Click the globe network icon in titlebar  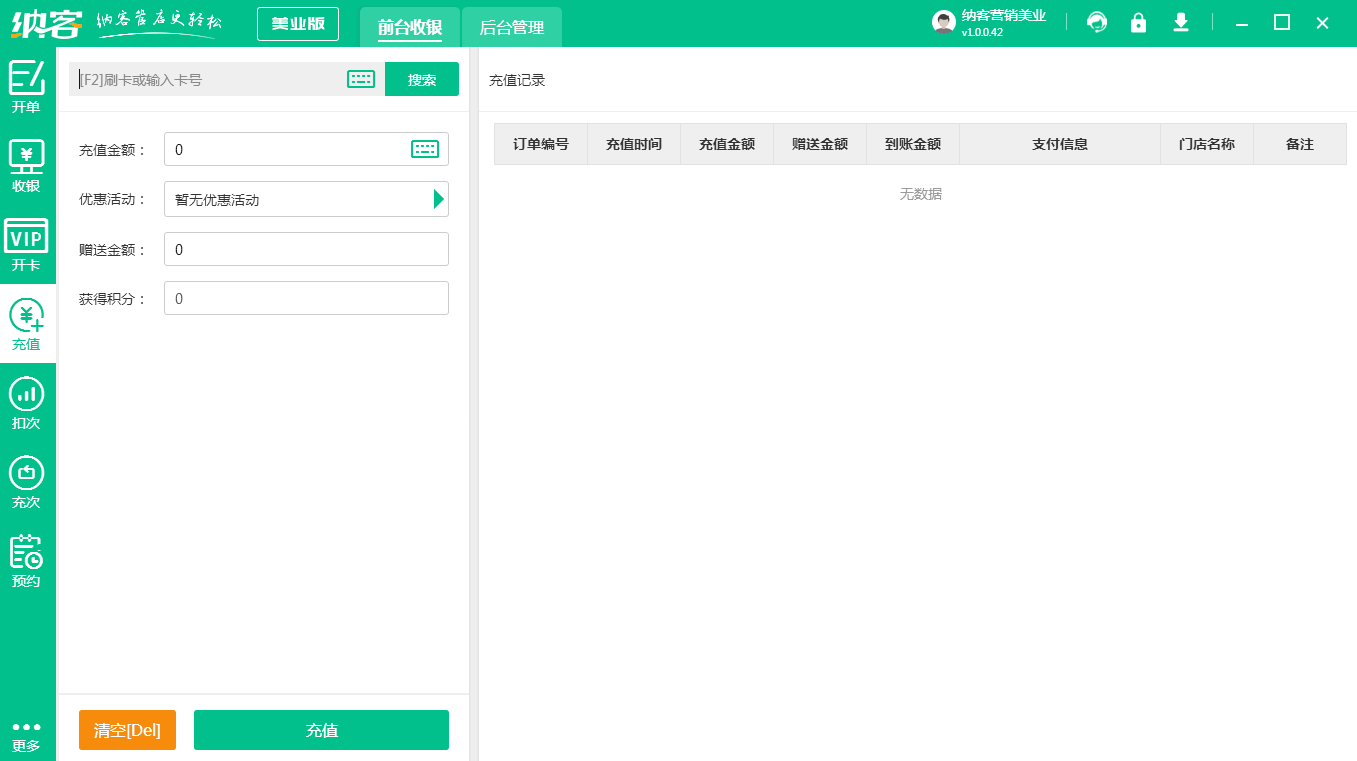[1096, 21]
